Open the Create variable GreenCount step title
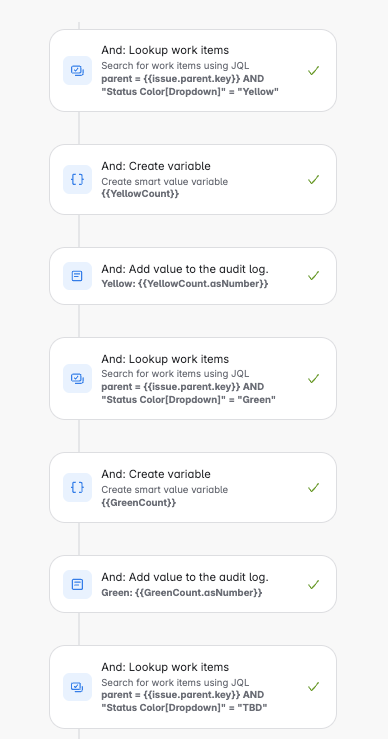Image resolution: width=388 pixels, height=739 pixels. point(156,474)
